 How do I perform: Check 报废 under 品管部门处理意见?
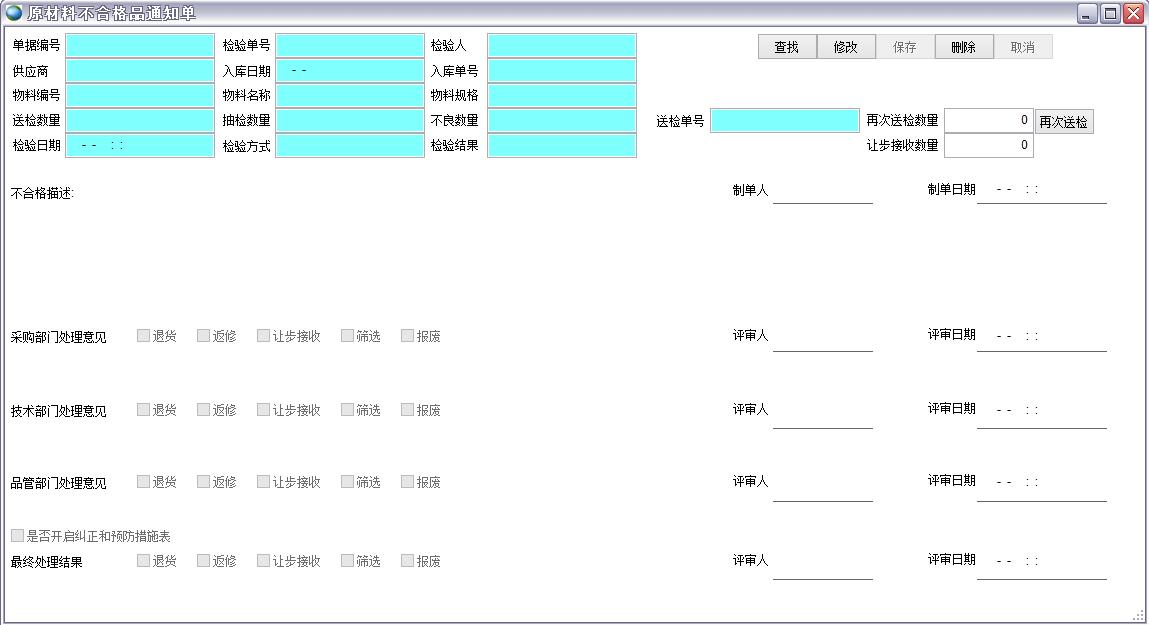408,482
